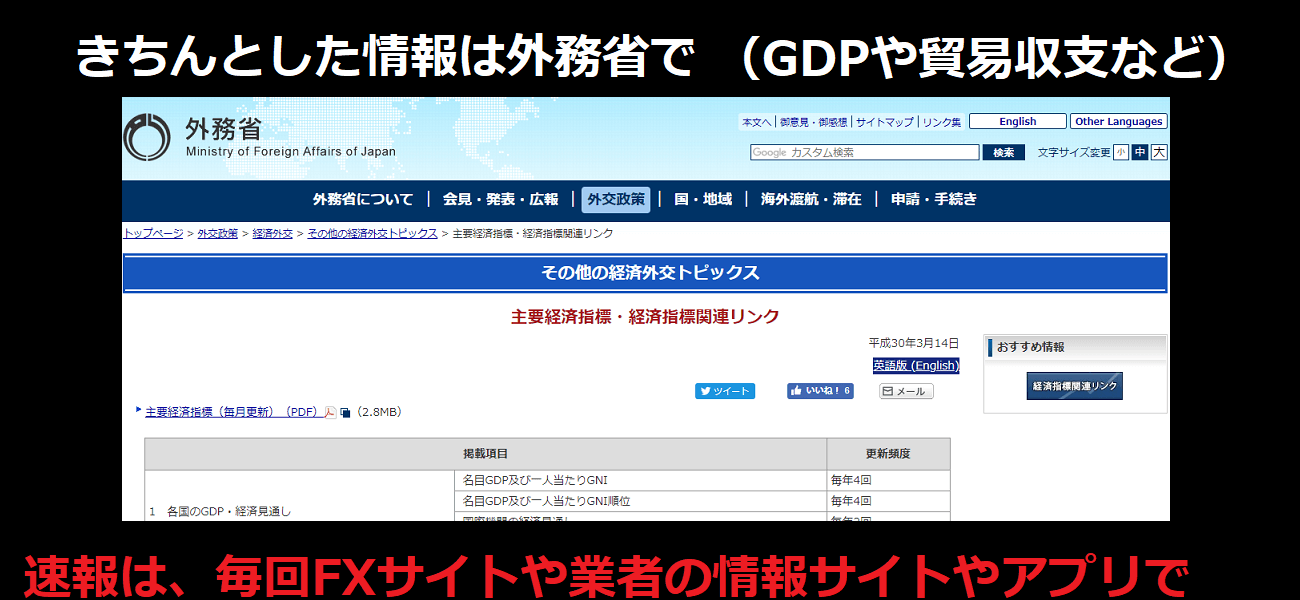This screenshot has height=600, width=1300.
Task: Click the メール envelope share button
Action: tap(905, 391)
